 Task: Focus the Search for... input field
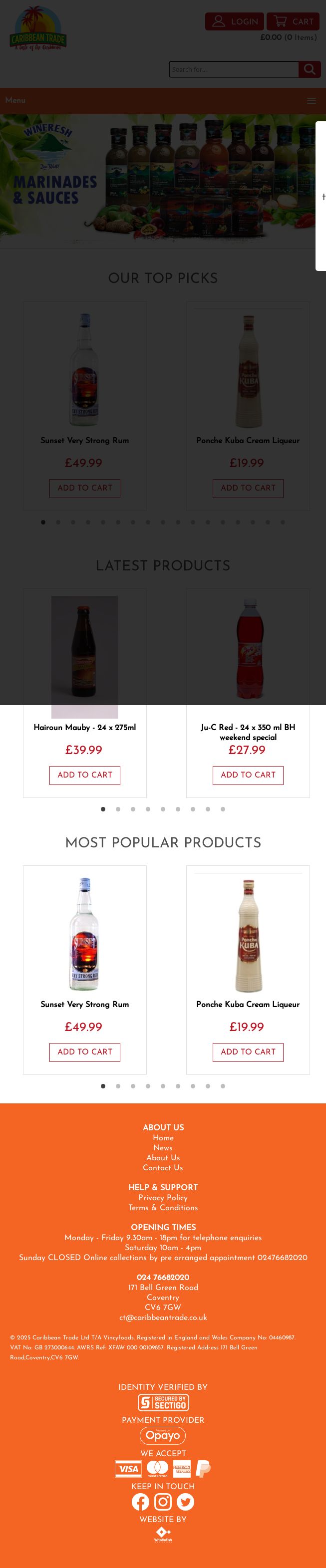(234, 69)
